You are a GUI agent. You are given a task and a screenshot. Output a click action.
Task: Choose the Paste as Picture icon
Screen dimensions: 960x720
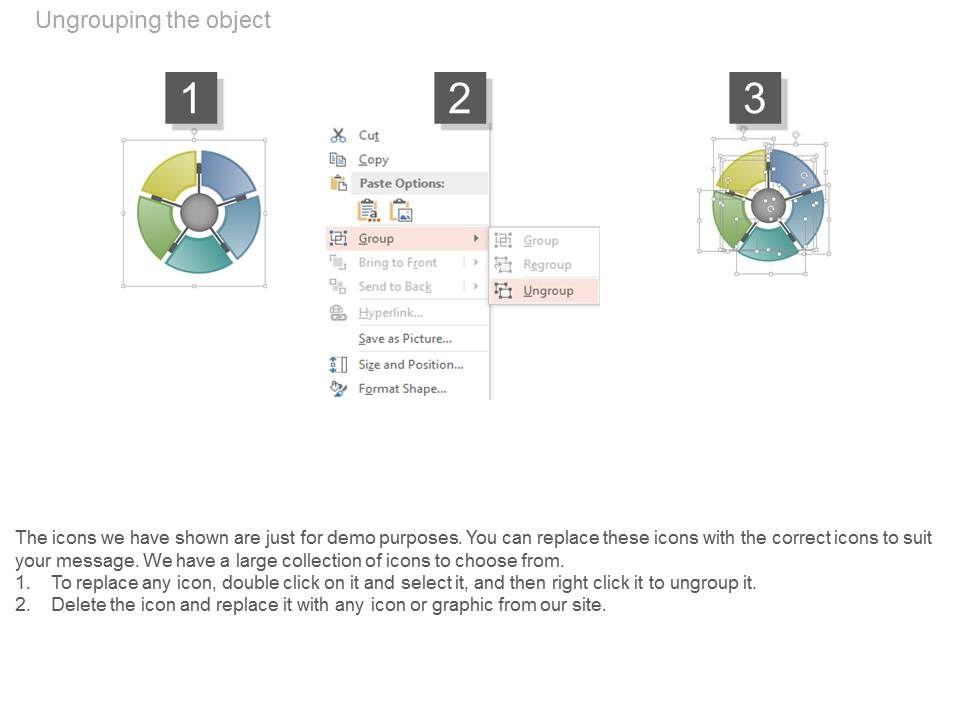click(401, 210)
